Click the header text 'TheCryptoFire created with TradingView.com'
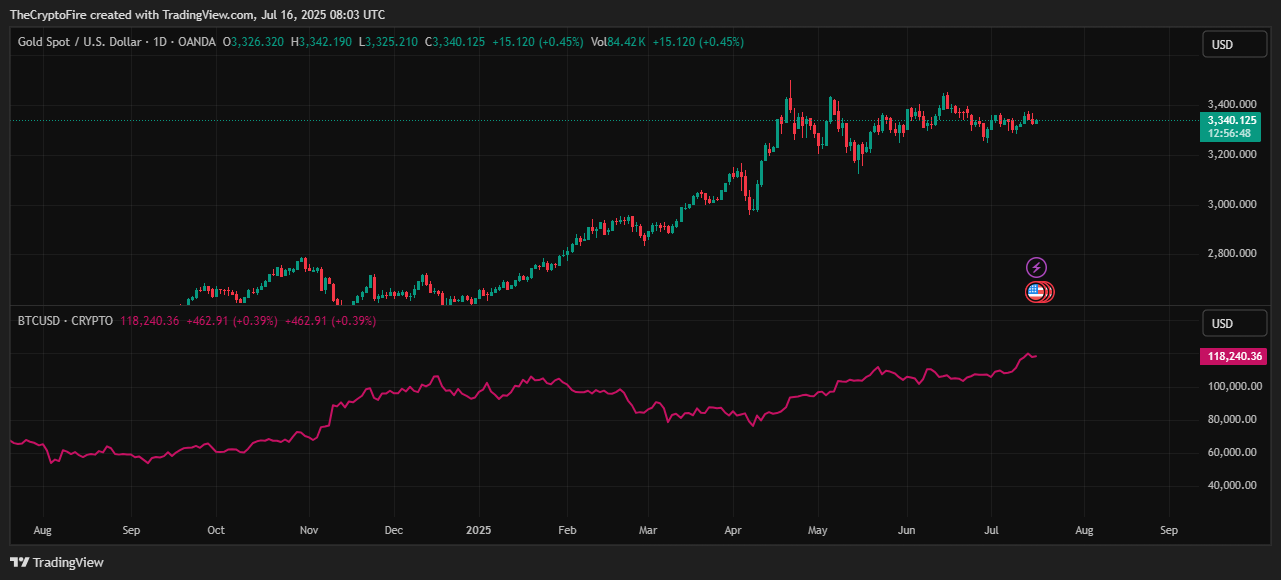Screen dimensions: 1281x580 pyautogui.click(x=132, y=15)
